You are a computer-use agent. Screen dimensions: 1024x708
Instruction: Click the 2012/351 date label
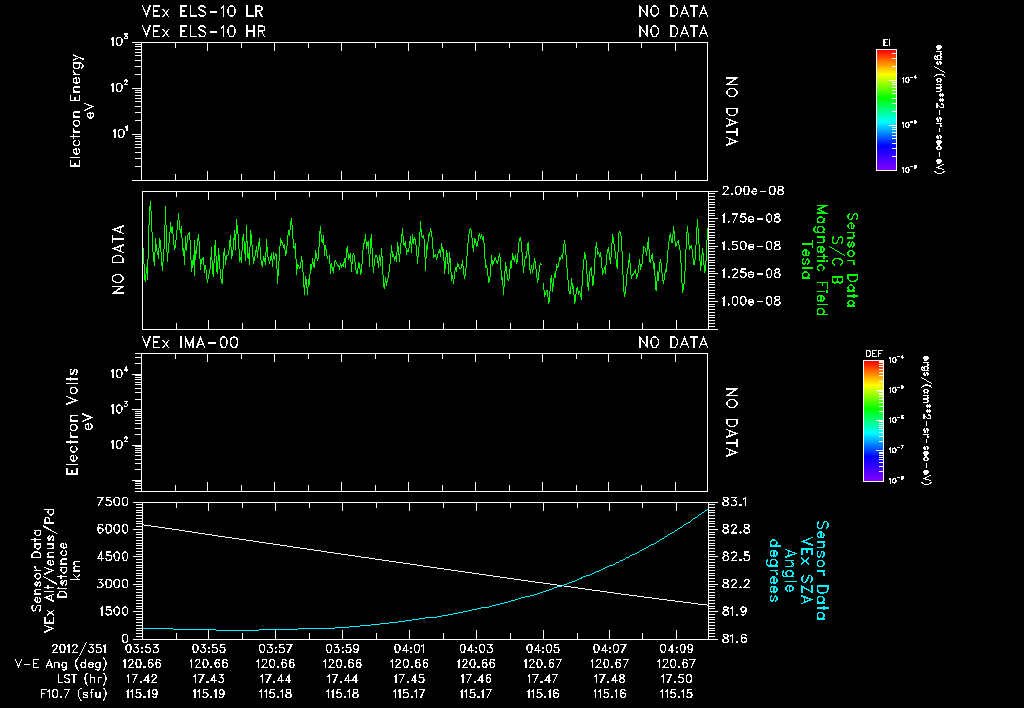pos(79,649)
